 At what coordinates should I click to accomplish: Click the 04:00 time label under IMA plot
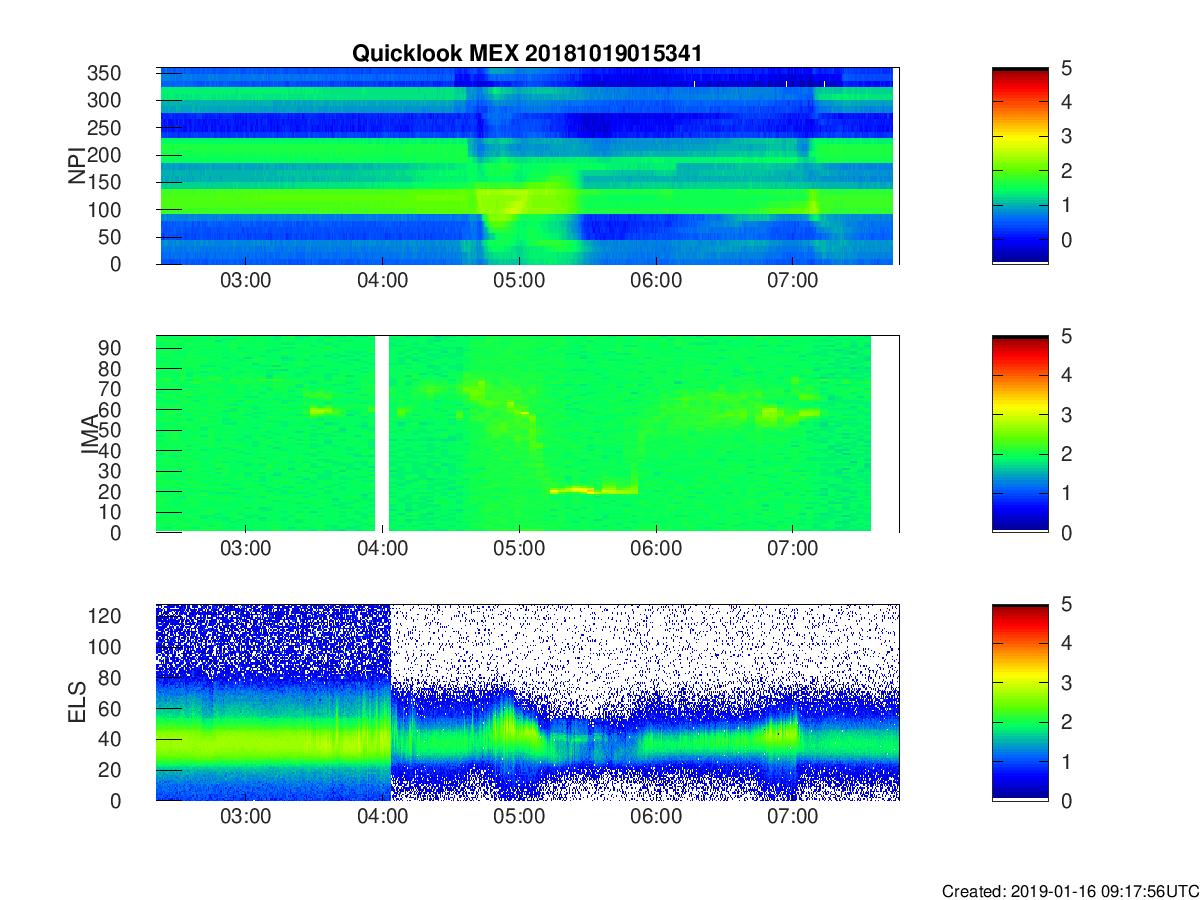382,549
